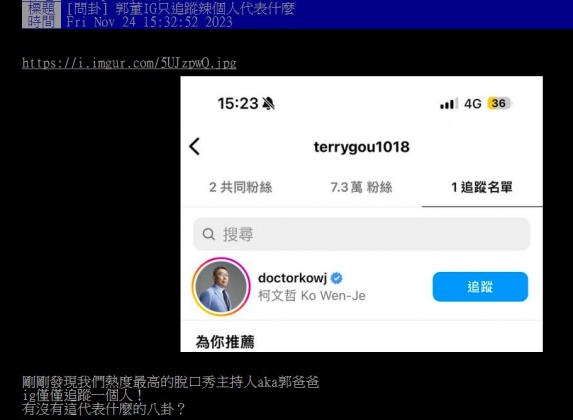Tap the back arrow beside terrygou1018
This screenshot has width=573, height=420.
click(194, 147)
